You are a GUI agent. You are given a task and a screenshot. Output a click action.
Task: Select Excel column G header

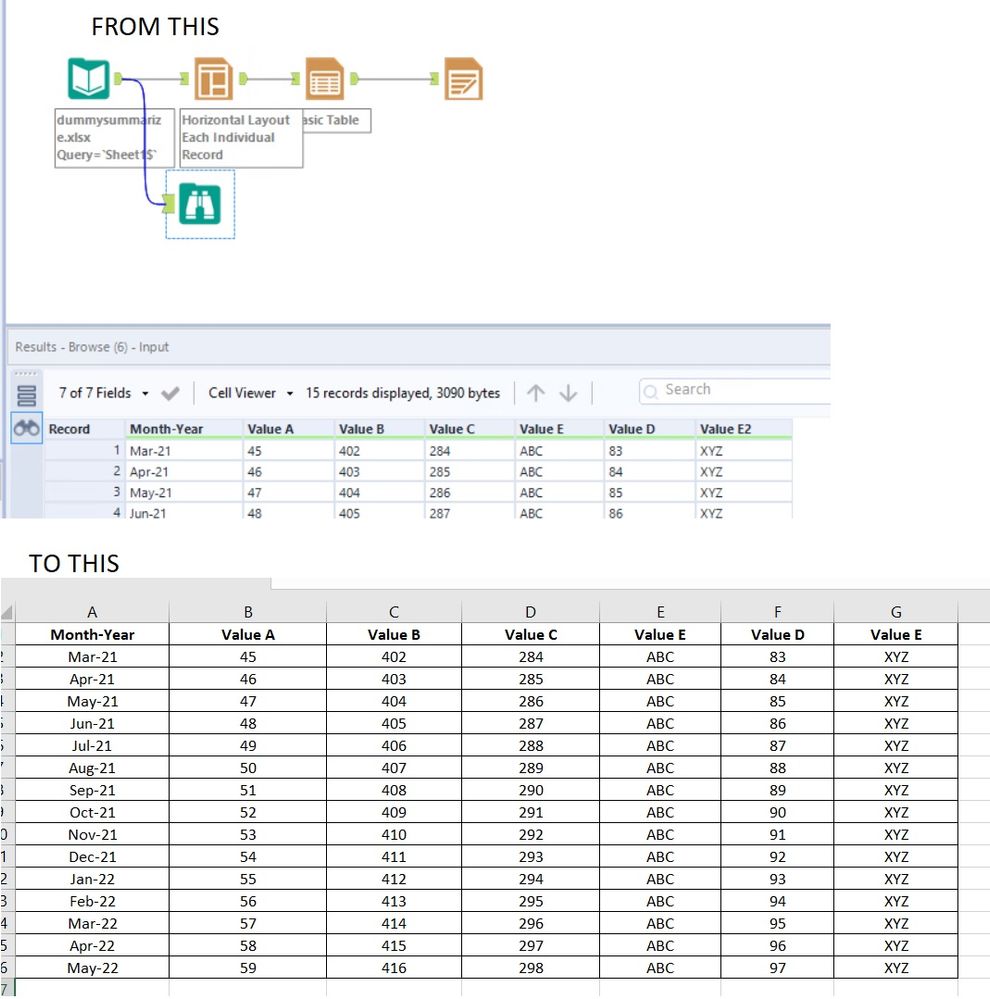[895, 612]
